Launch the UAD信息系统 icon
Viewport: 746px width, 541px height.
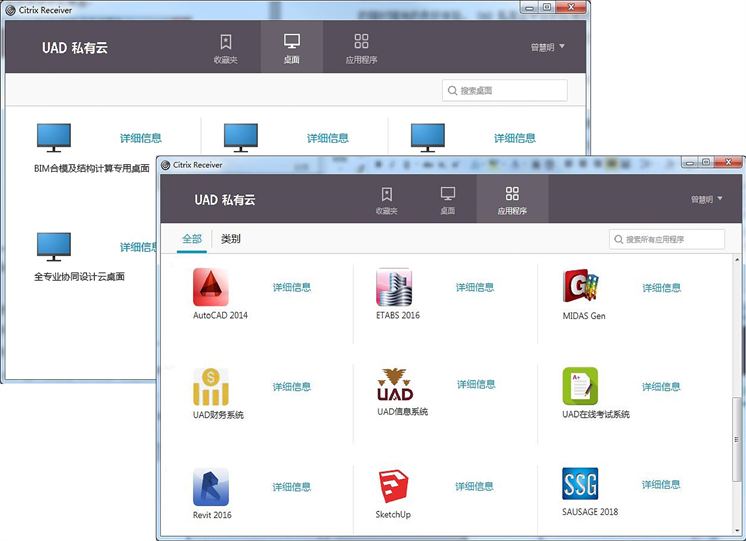394,385
